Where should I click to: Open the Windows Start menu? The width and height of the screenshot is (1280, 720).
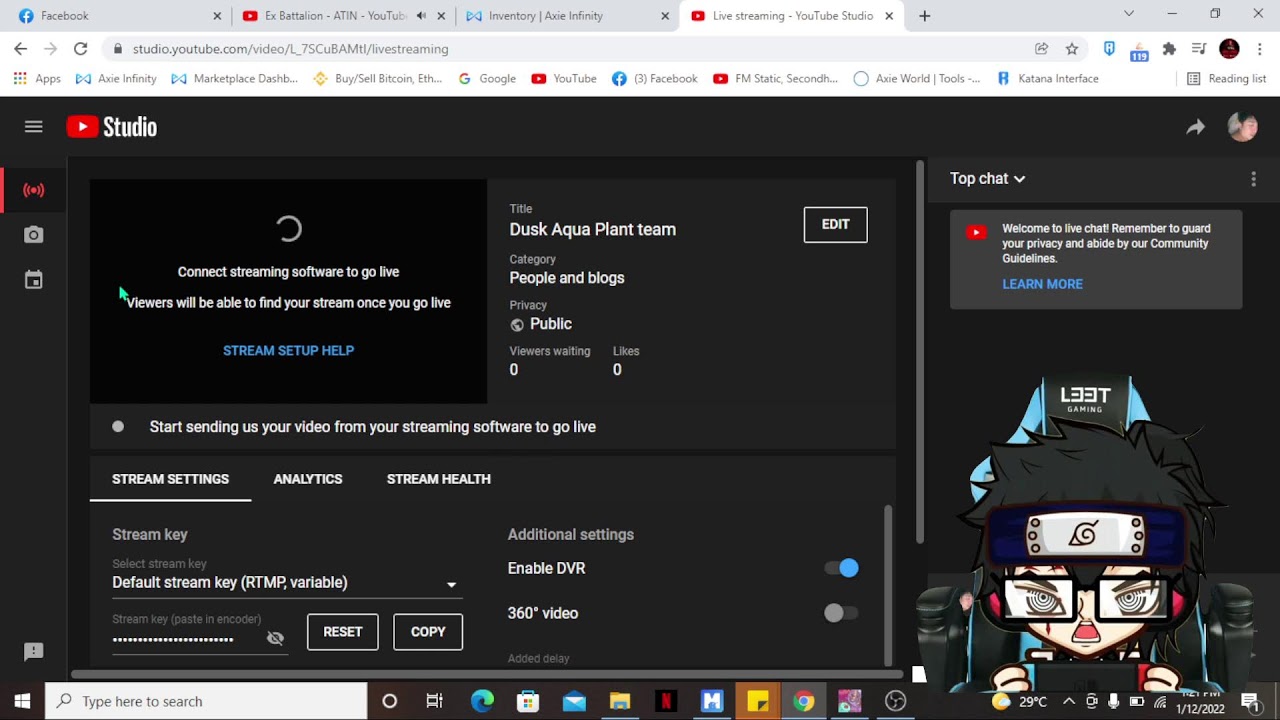pyautogui.click(x=22, y=701)
